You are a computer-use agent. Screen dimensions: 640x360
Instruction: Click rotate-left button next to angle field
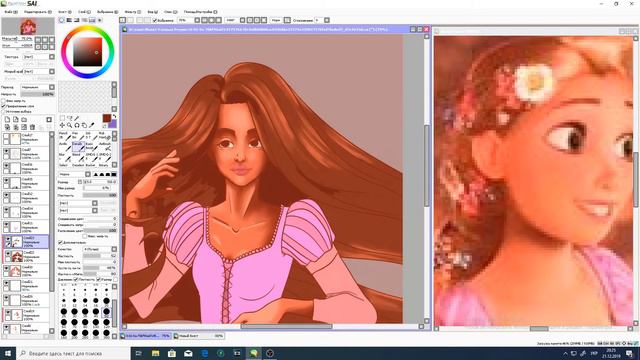[x=250, y=20]
